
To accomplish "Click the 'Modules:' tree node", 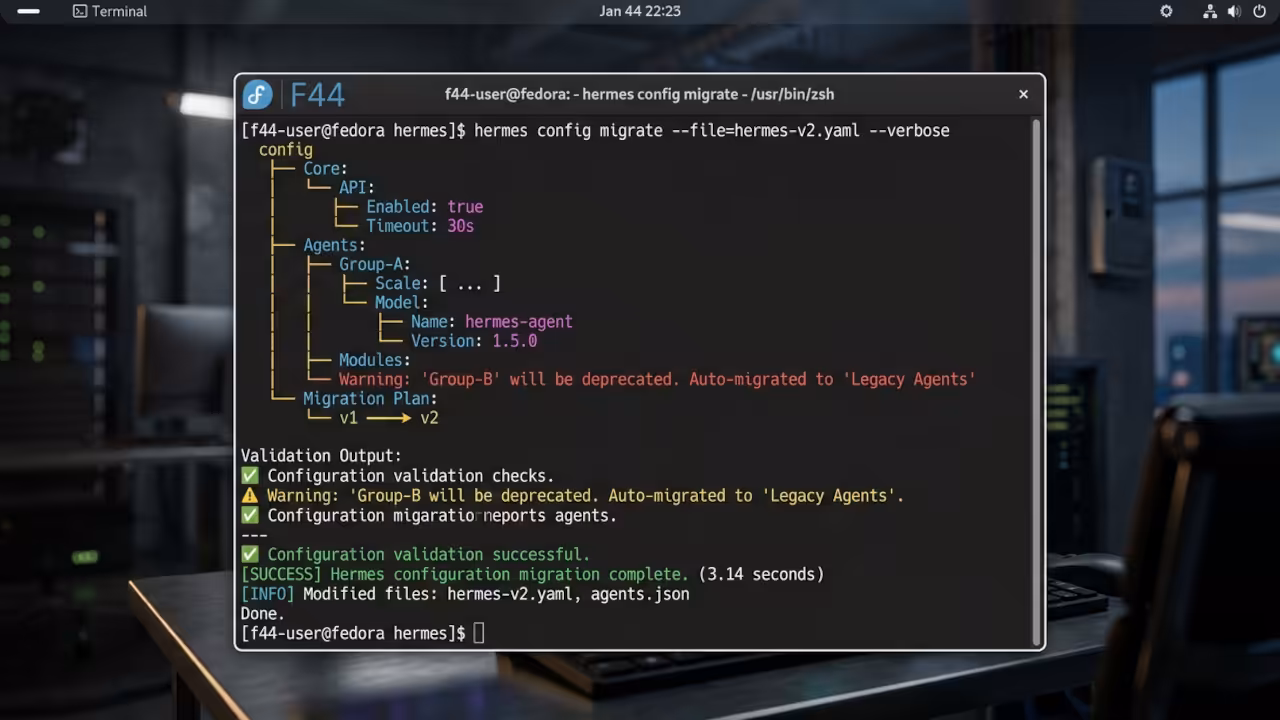I will 375,360.
